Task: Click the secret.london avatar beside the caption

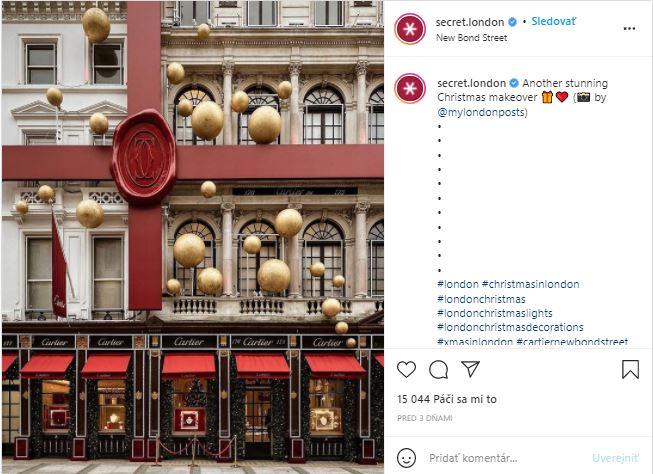Action: (x=410, y=88)
